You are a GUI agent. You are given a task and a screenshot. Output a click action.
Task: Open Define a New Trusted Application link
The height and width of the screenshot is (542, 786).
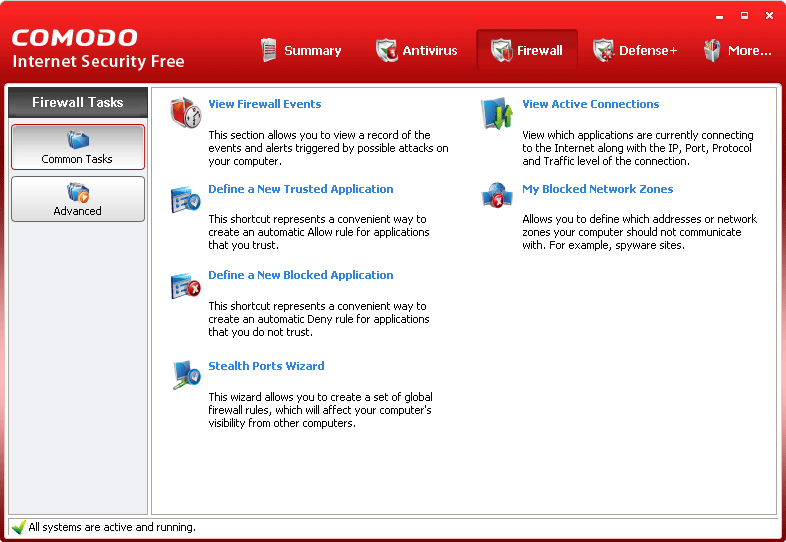click(301, 189)
